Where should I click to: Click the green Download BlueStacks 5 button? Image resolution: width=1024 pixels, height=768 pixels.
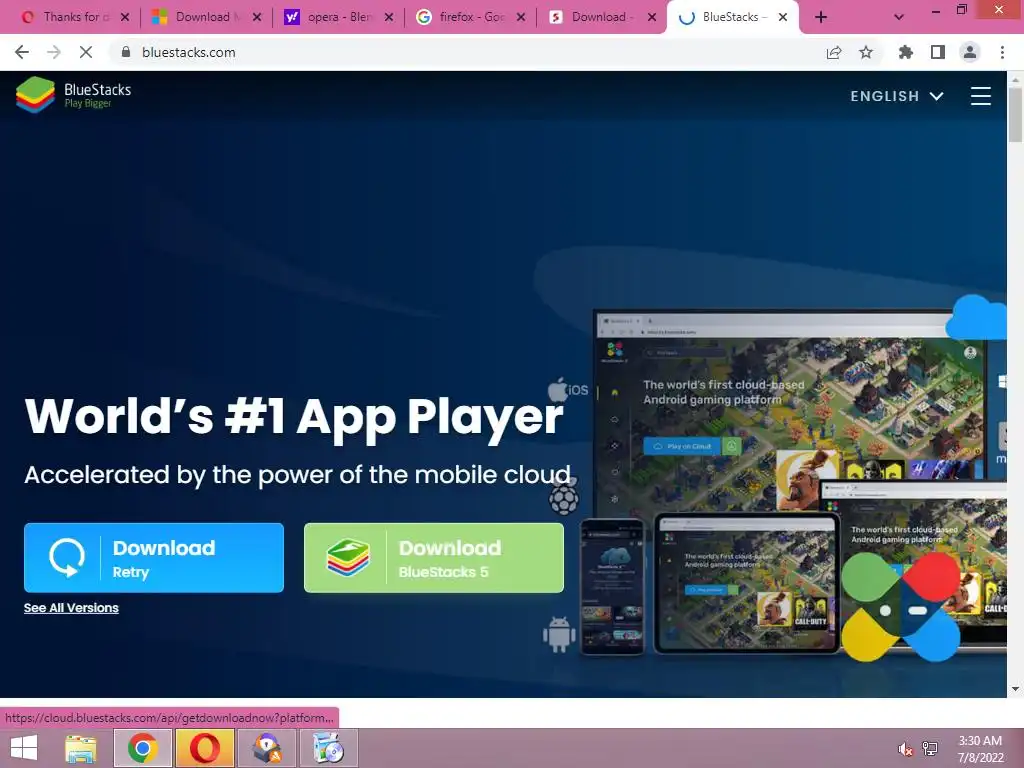pyautogui.click(x=434, y=558)
